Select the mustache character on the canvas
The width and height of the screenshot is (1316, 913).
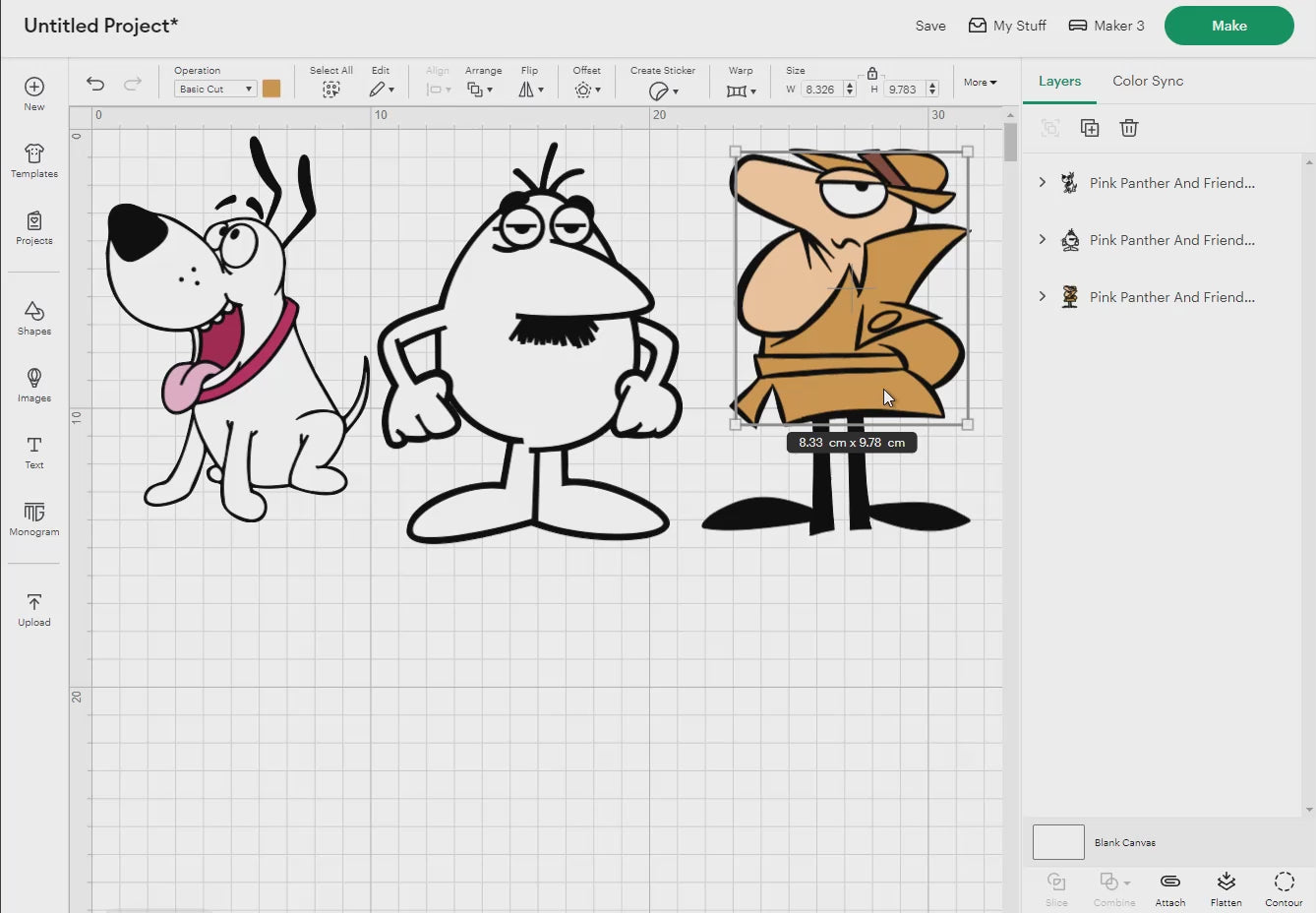click(x=529, y=344)
